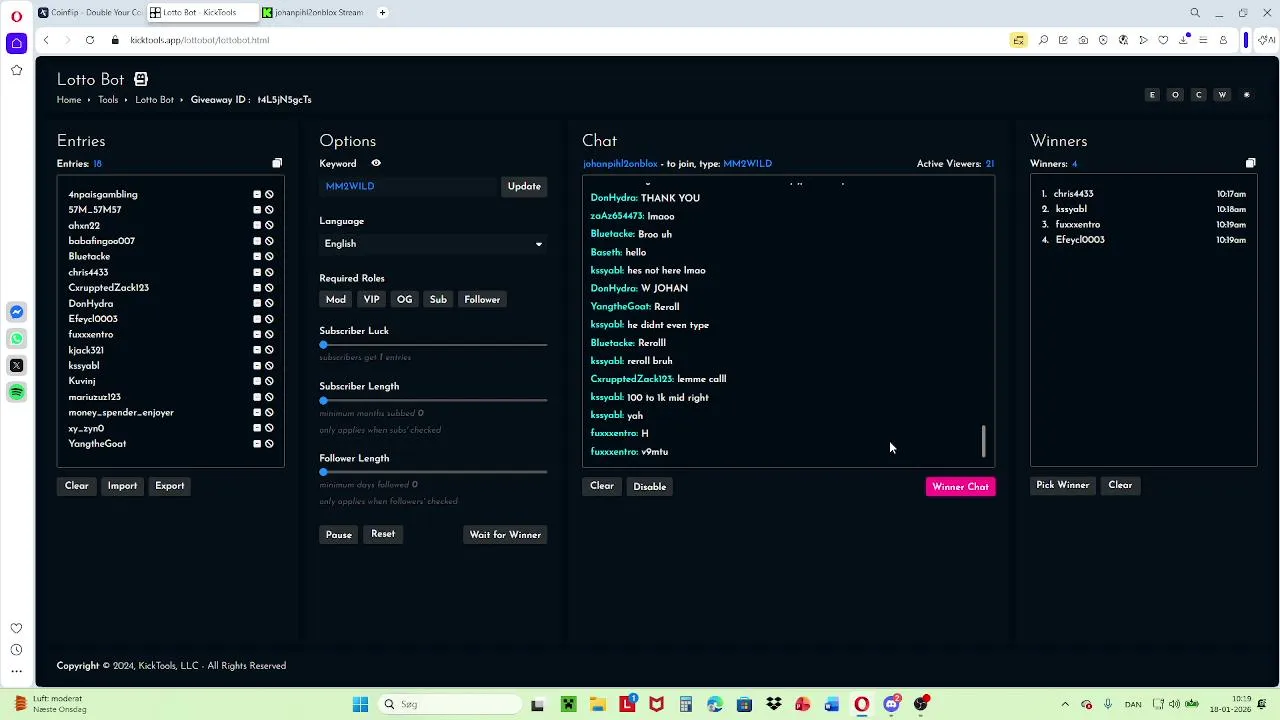1280x720 pixels.
Task: Click the O panel toggle button
Action: tap(1175, 95)
